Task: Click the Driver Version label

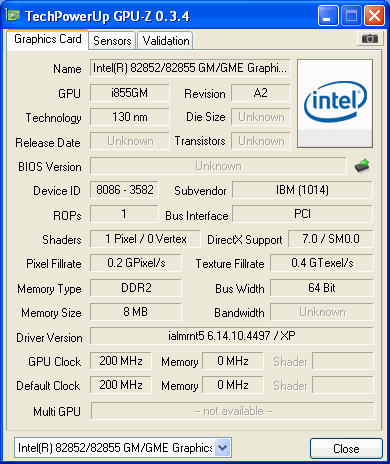Action: tap(49, 338)
